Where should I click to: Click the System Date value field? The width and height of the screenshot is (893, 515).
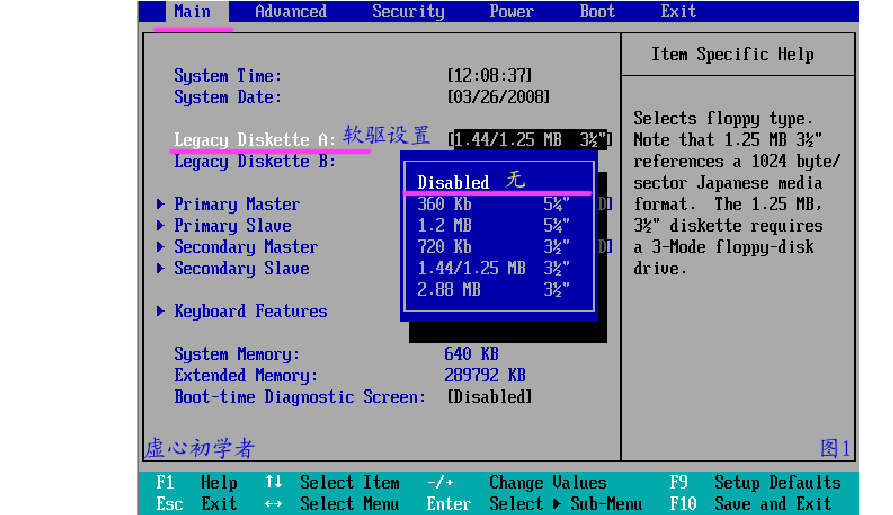499,97
